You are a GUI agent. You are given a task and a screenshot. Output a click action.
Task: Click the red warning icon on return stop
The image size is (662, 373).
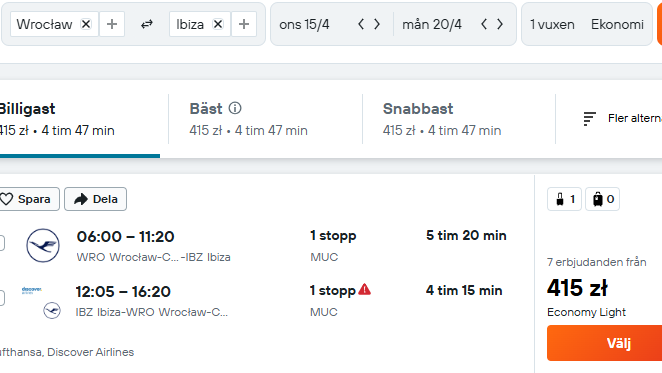tap(364, 289)
